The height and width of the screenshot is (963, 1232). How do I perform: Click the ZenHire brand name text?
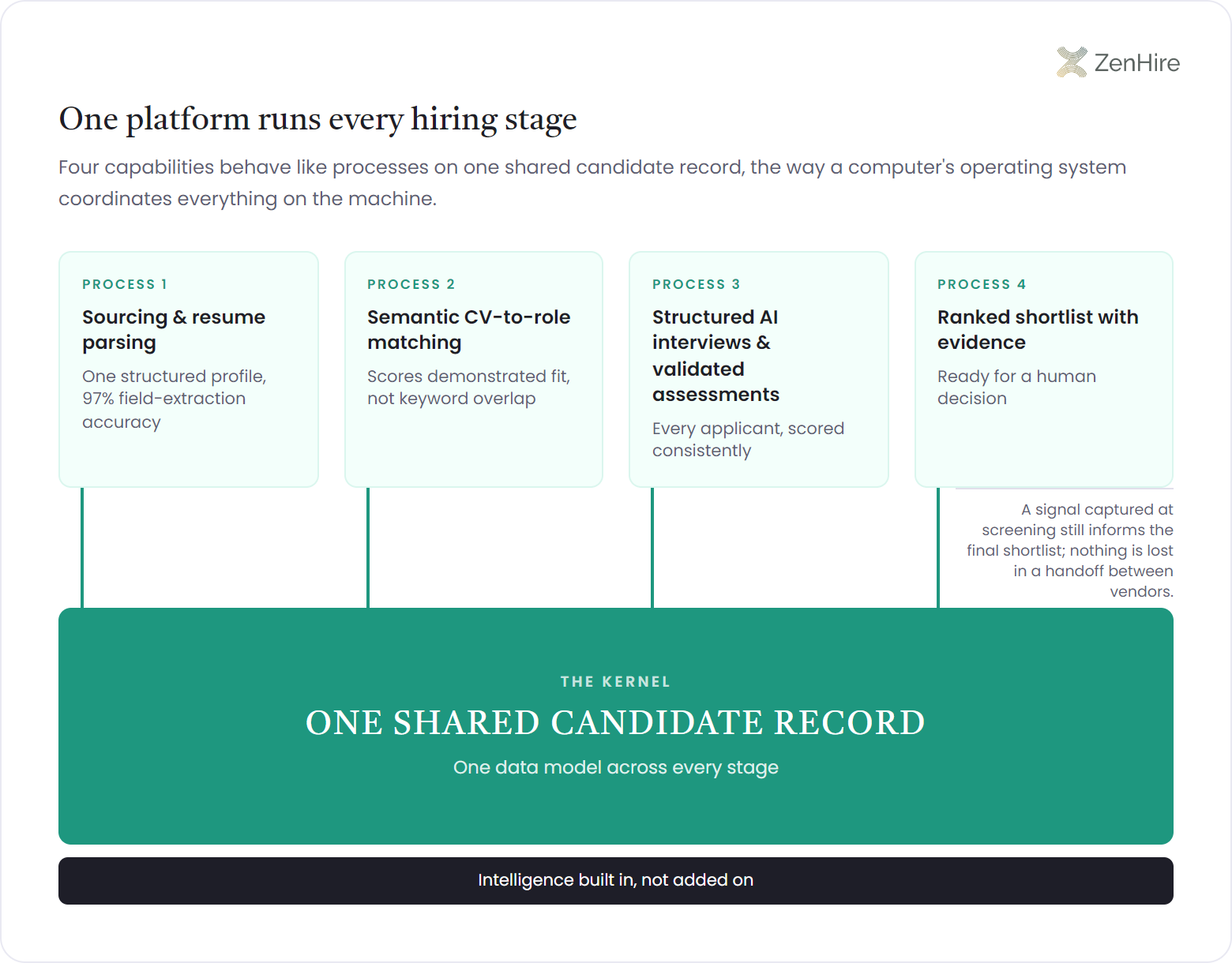(1137, 62)
